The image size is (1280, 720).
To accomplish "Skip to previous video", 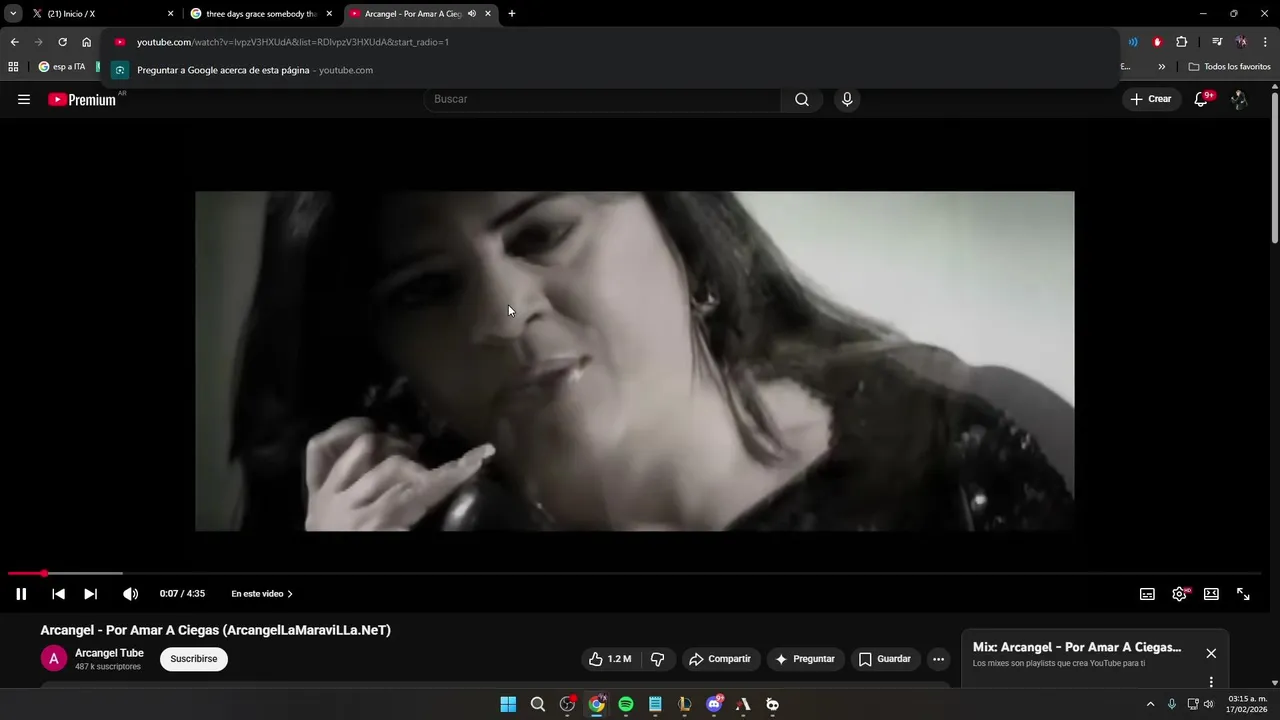I will tap(58, 594).
